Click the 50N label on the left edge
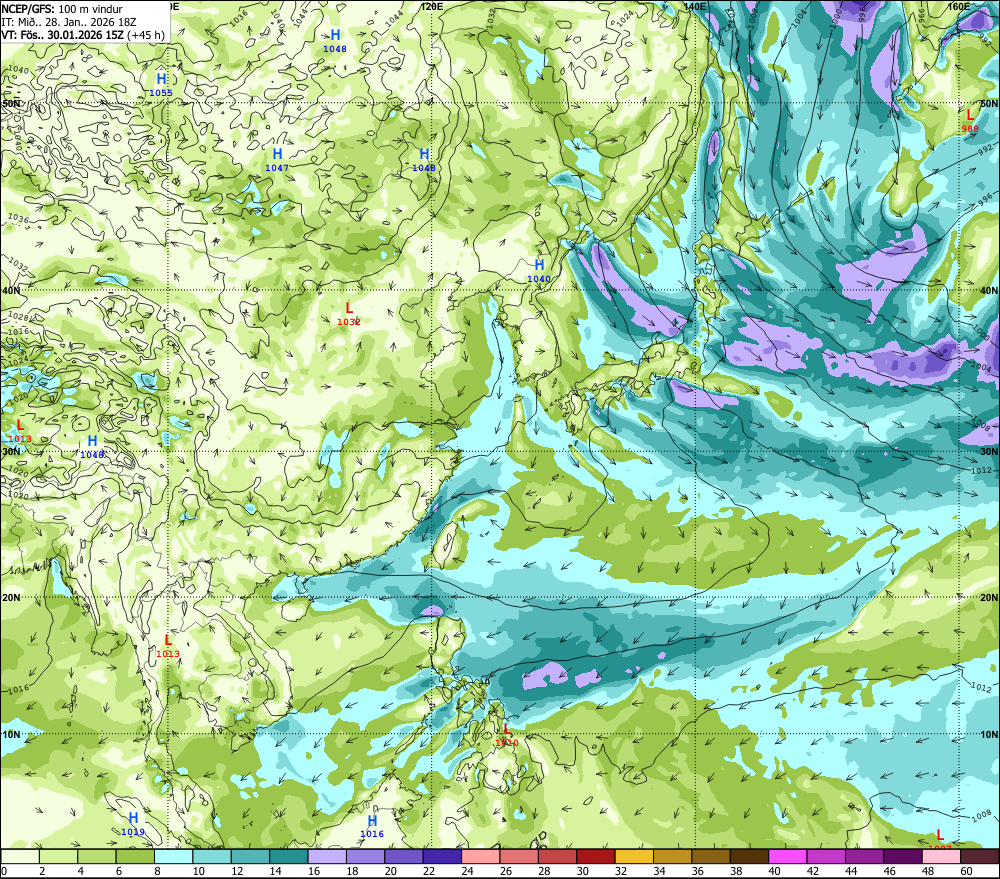Image resolution: width=1000 pixels, height=879 pixels. pyautogui.click(x=11, y=103)
